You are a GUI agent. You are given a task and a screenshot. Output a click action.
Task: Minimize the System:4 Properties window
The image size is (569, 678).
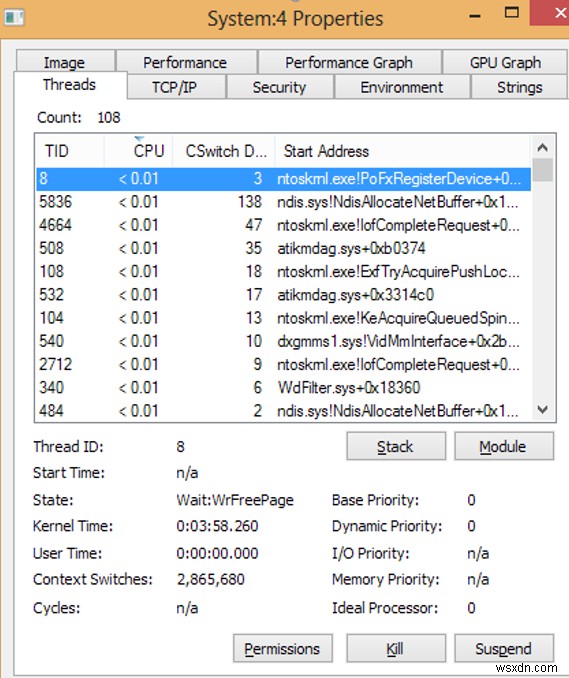(x=475, y=16)
